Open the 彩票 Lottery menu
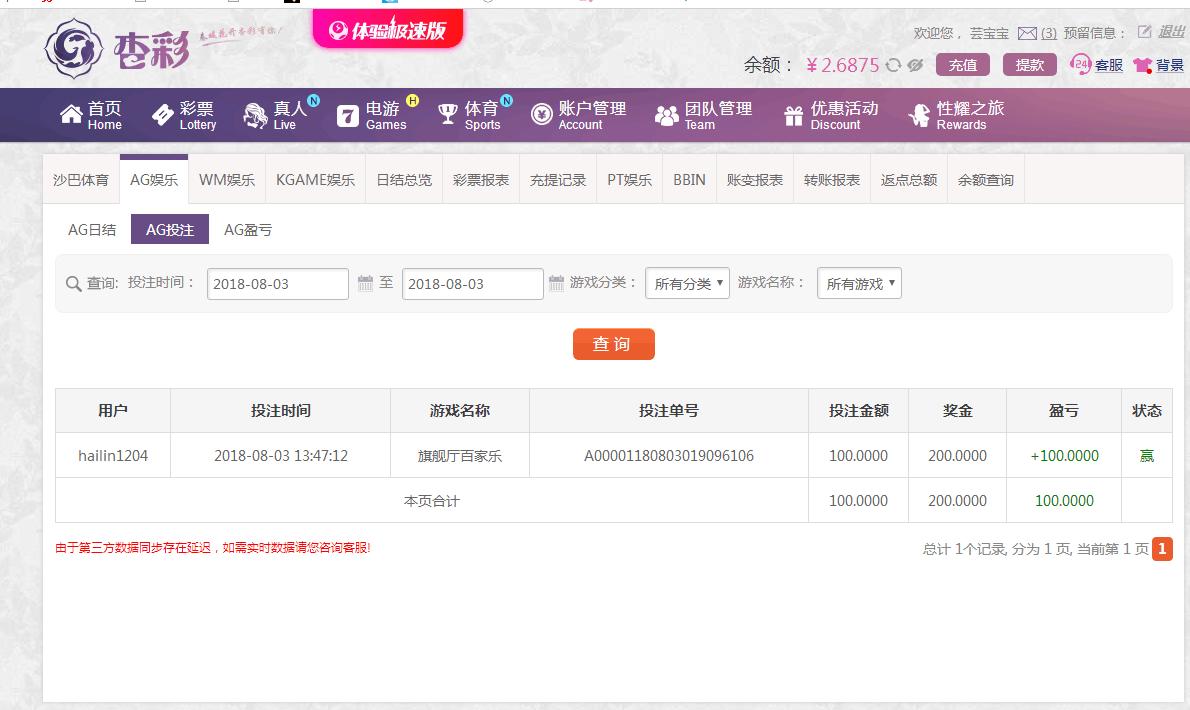Image resolution: width=1190 pixels, height=710 pixels. 184,115
